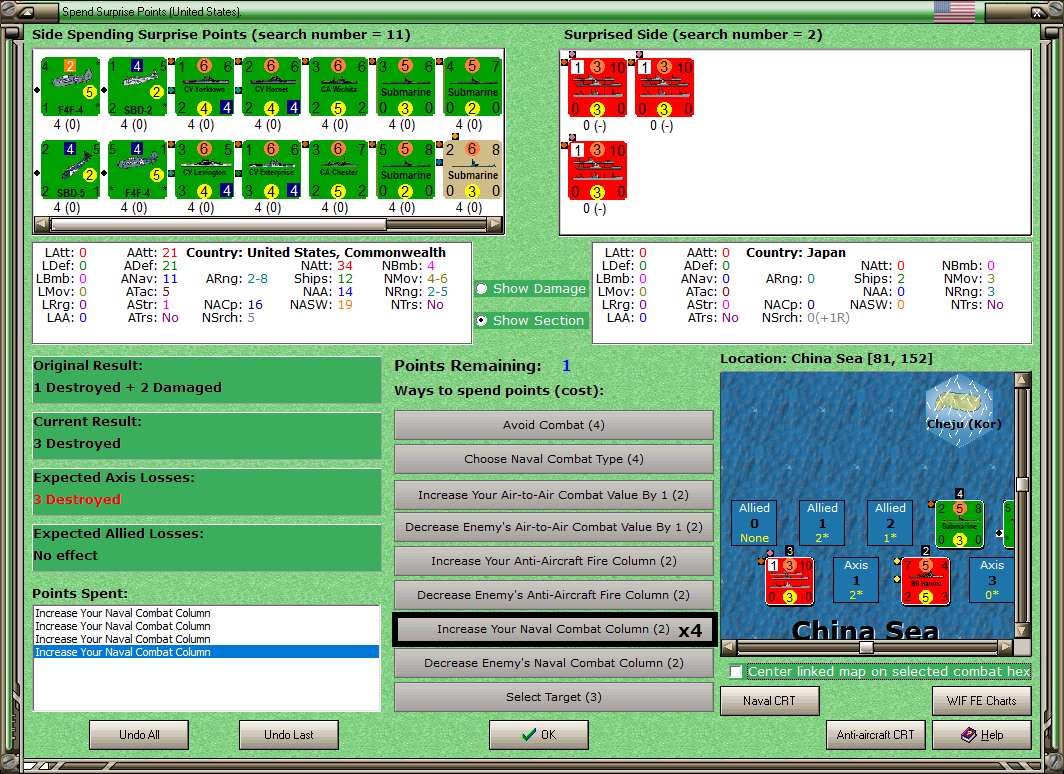Click the map horizontal scroll right arrow

point(1006,647)
